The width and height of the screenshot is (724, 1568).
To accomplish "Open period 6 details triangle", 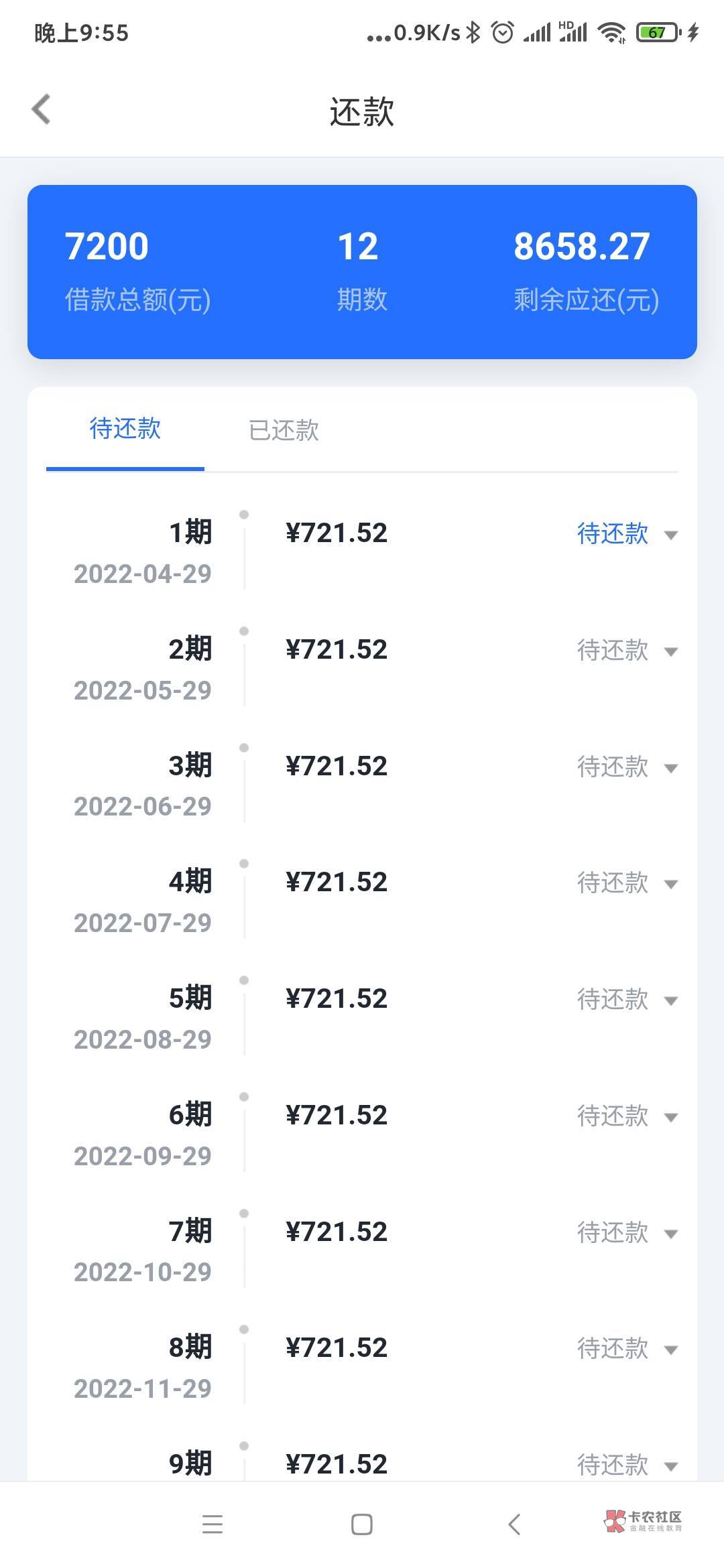I will click(x=670, y=1117).
